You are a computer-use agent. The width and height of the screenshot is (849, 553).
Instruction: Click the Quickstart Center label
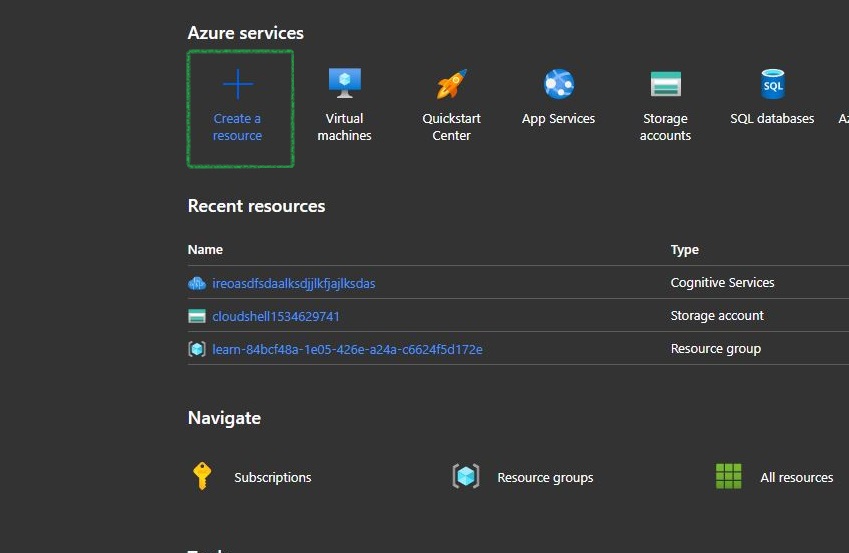[452, 127]
